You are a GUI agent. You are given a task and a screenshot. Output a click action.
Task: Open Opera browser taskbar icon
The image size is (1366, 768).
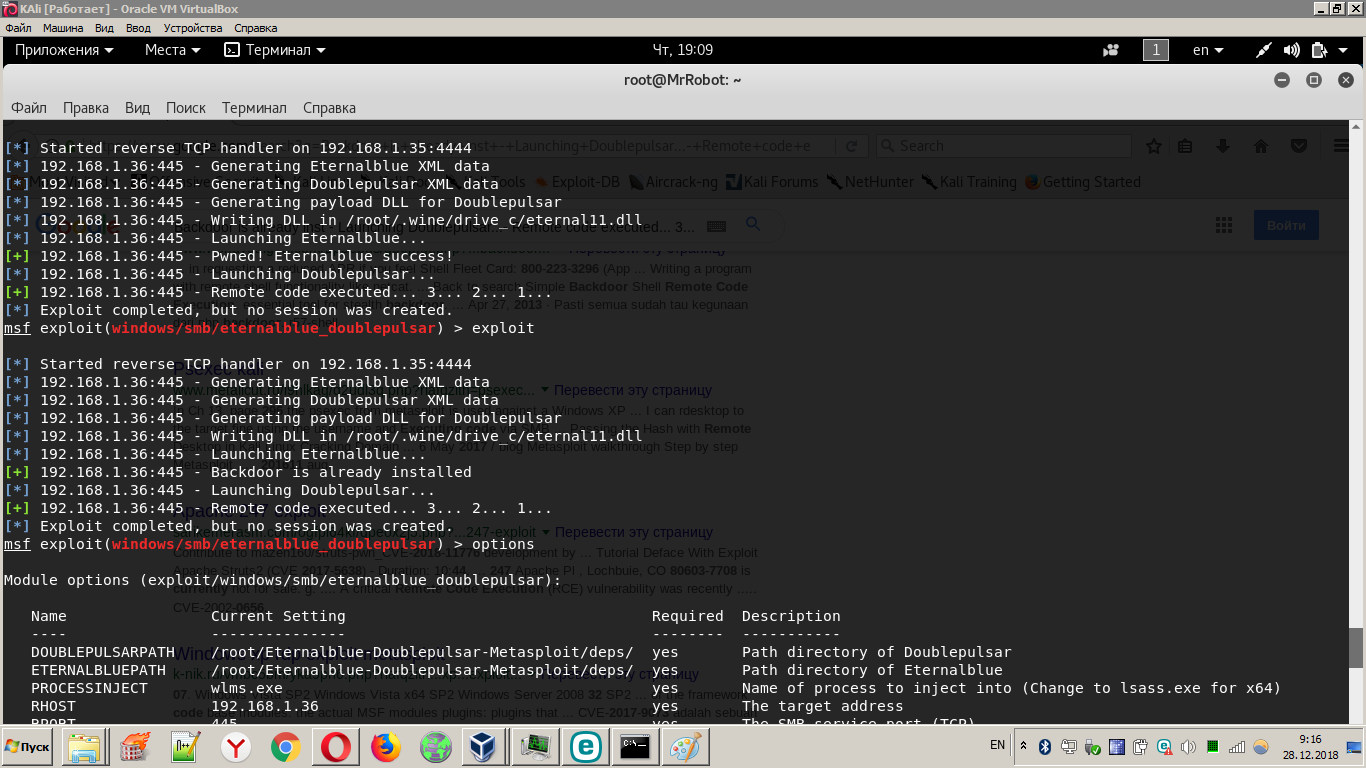(x=336, y=747)
